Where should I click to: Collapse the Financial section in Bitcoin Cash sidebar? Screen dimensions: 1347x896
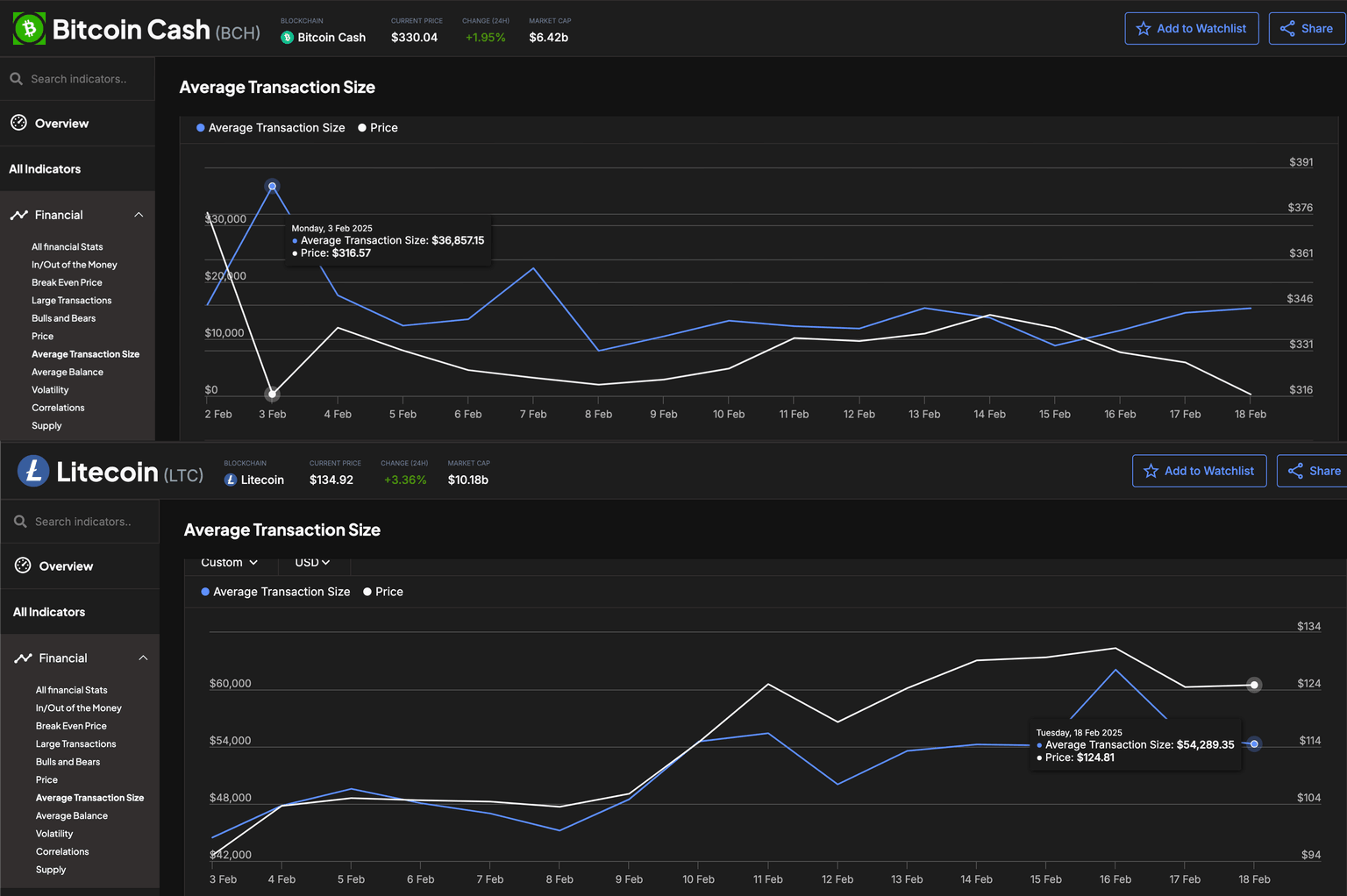coord(139,215)
